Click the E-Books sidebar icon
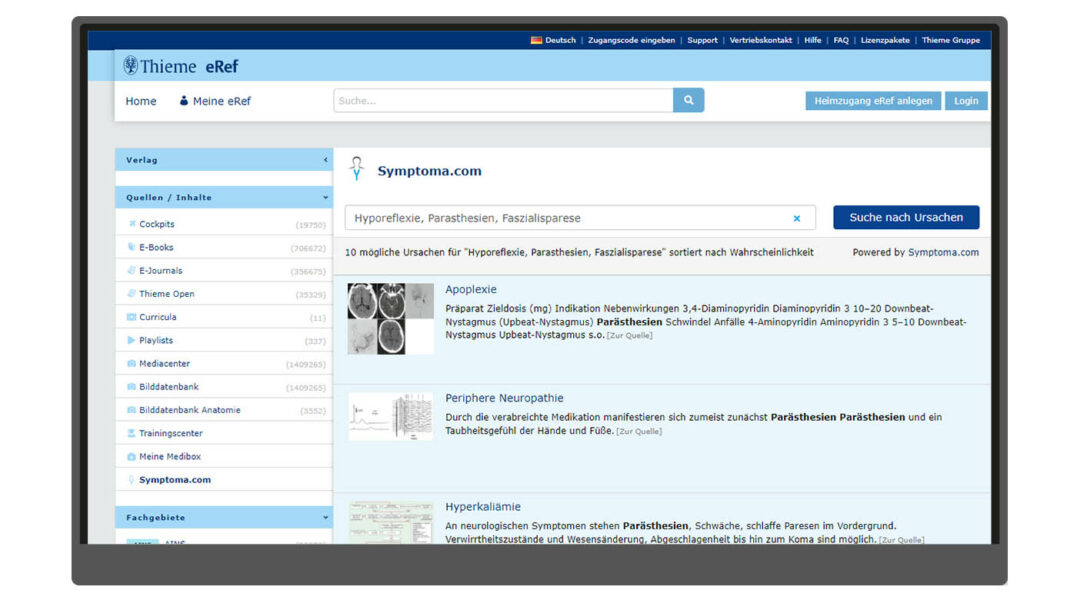Screen dimensions: 1077x600 tap(132, 247)
